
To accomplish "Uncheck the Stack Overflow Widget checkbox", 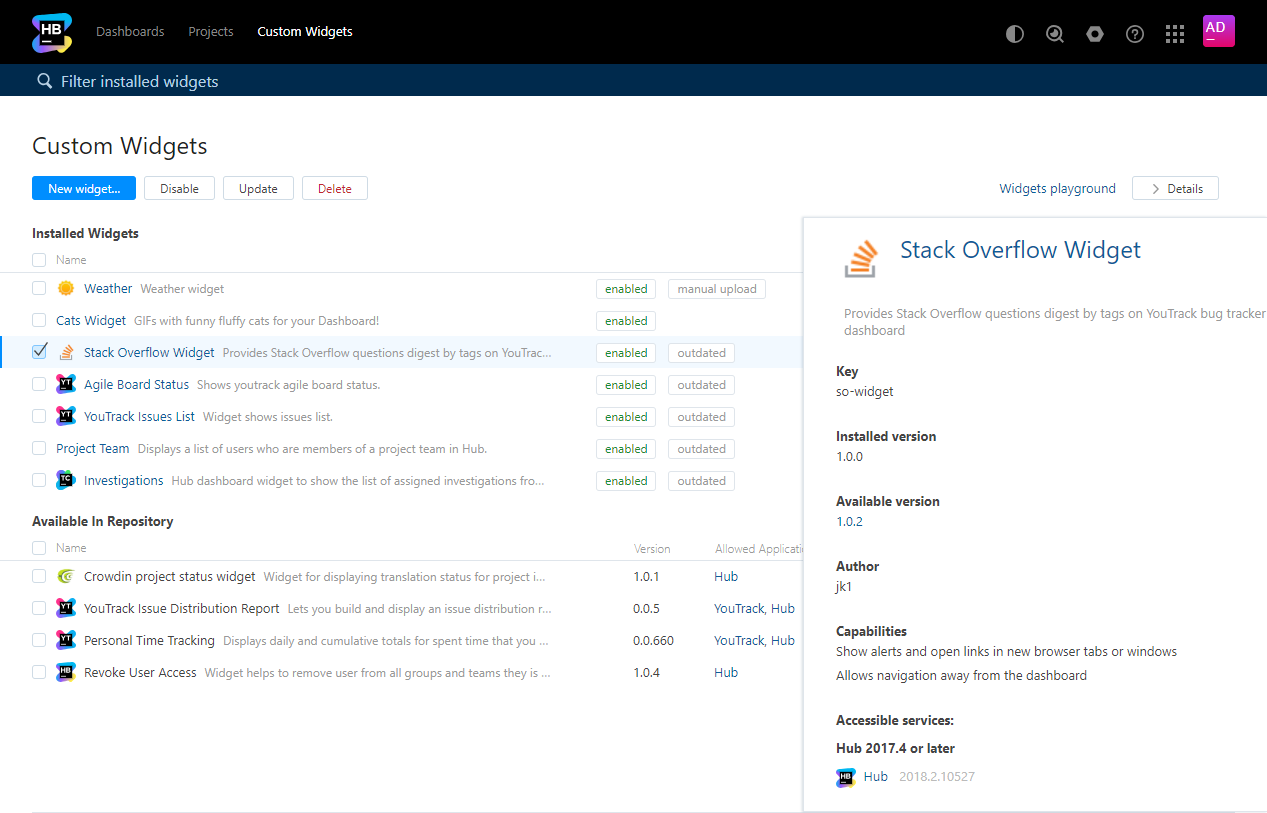I will pyautogui.click(x=39, y=352).
